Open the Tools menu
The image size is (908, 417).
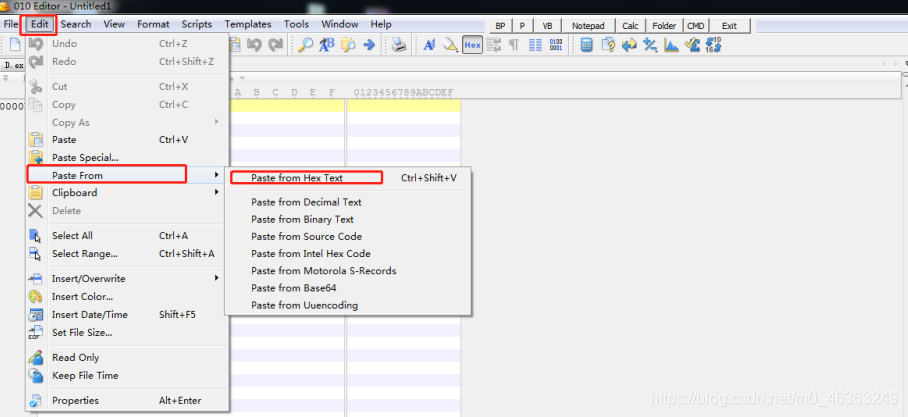(296, 24)
